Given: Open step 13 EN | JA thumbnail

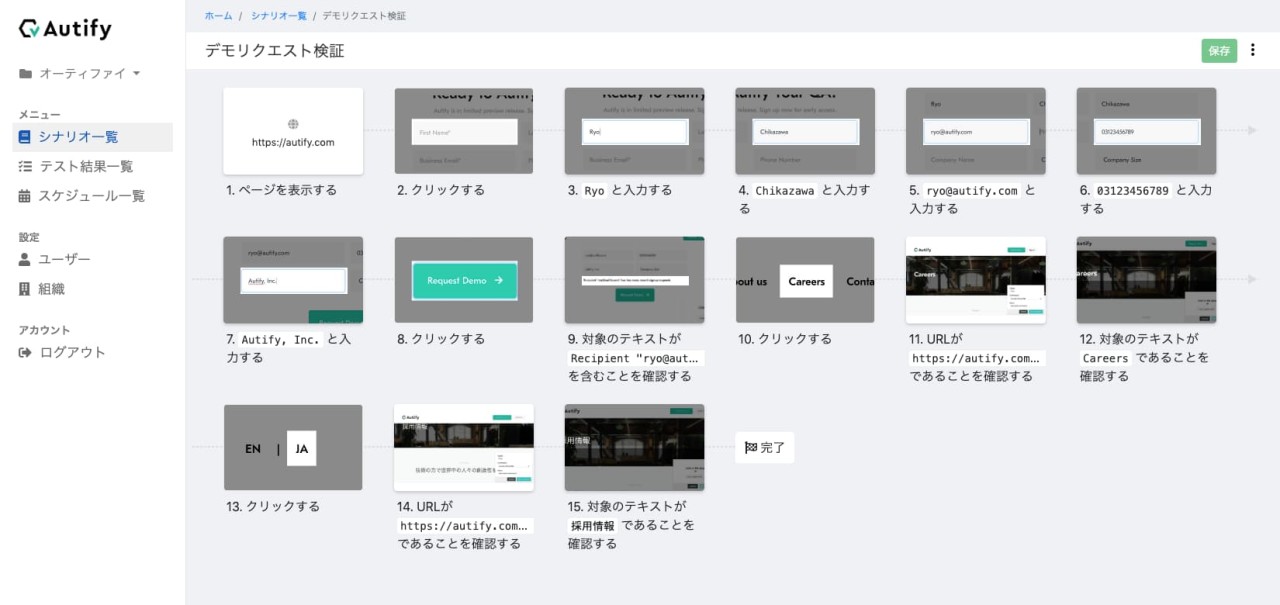Looking at the screenshot, I should [x=293, y=448].
